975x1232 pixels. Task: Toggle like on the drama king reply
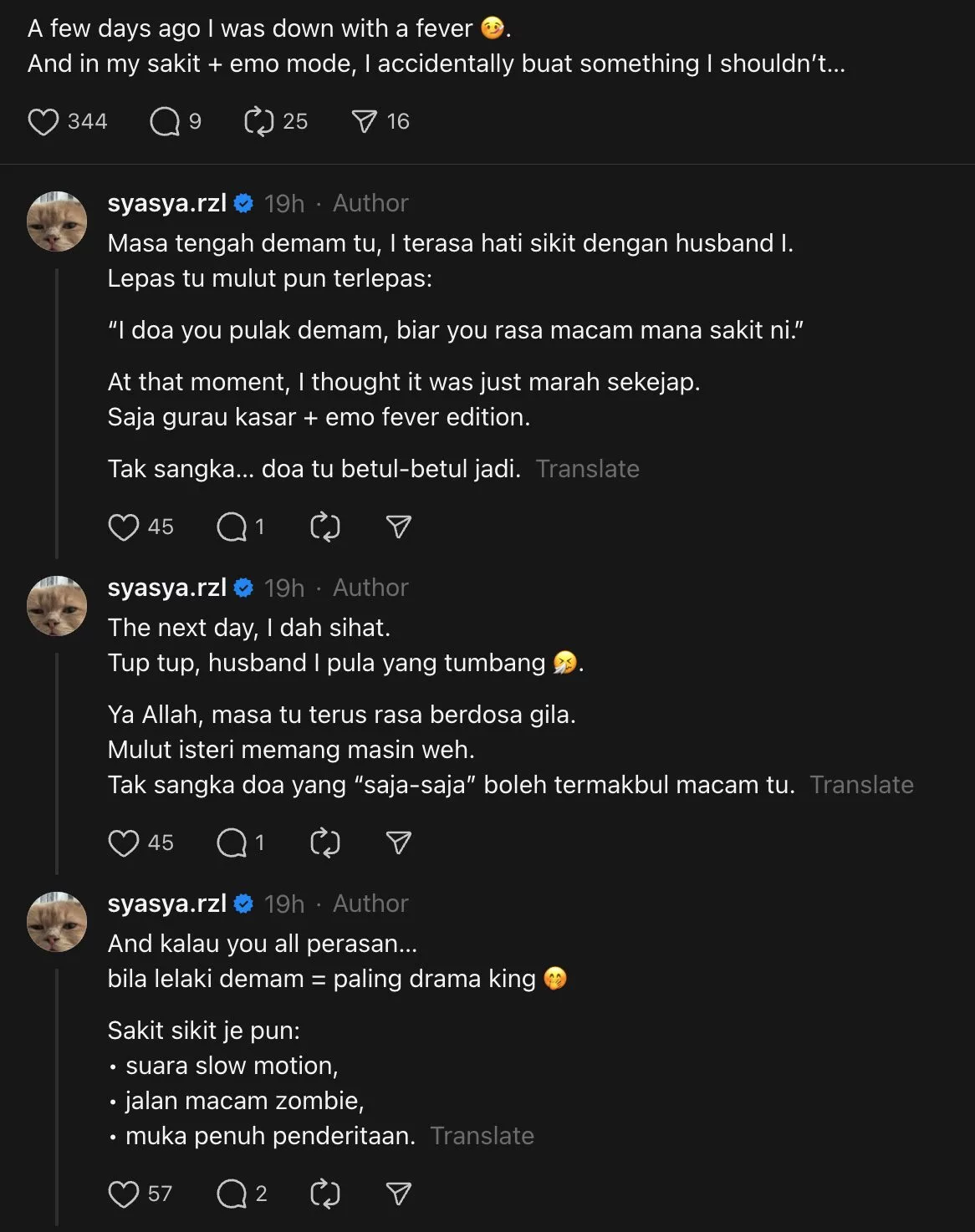pyautogui.click(x=124, y=1194)
